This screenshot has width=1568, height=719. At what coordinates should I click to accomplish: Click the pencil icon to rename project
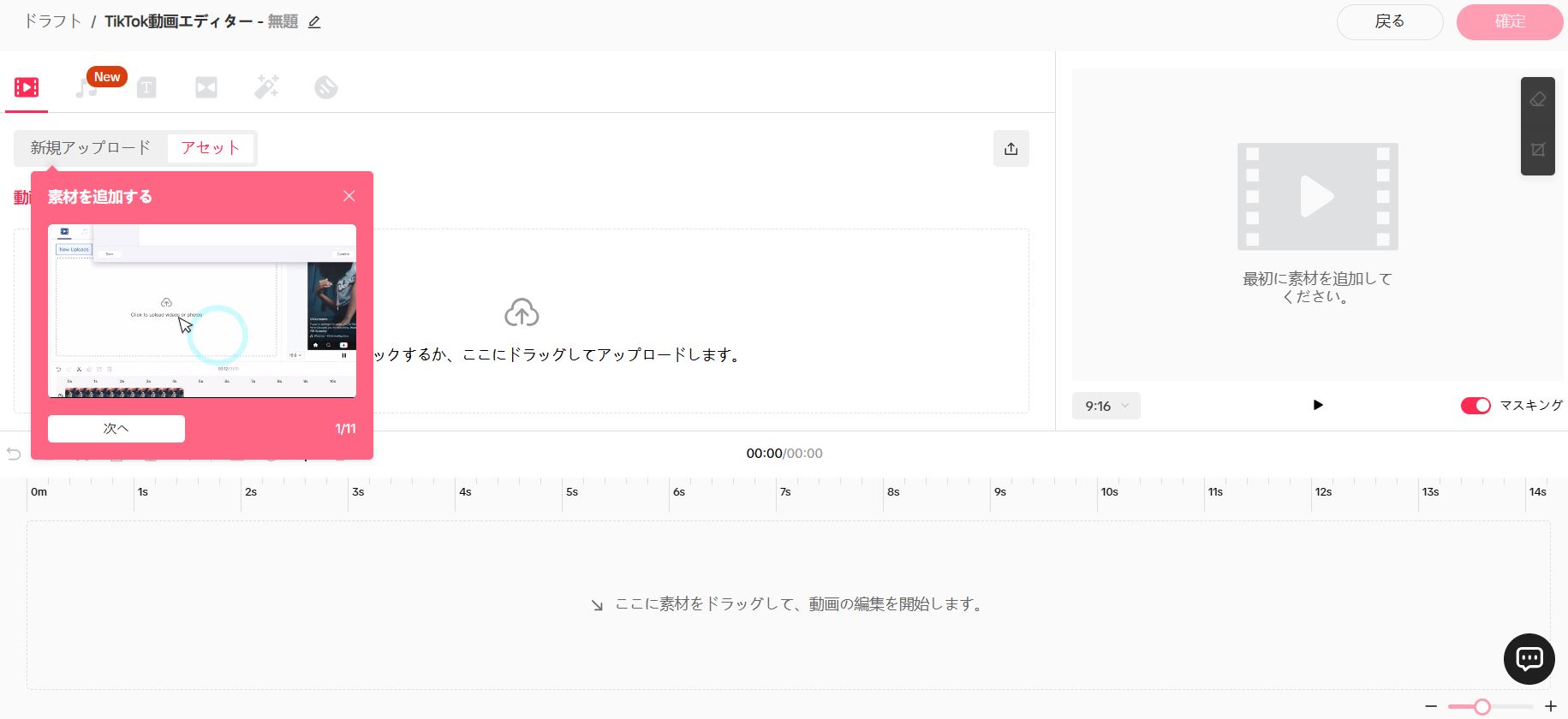(x=314, y=22)
